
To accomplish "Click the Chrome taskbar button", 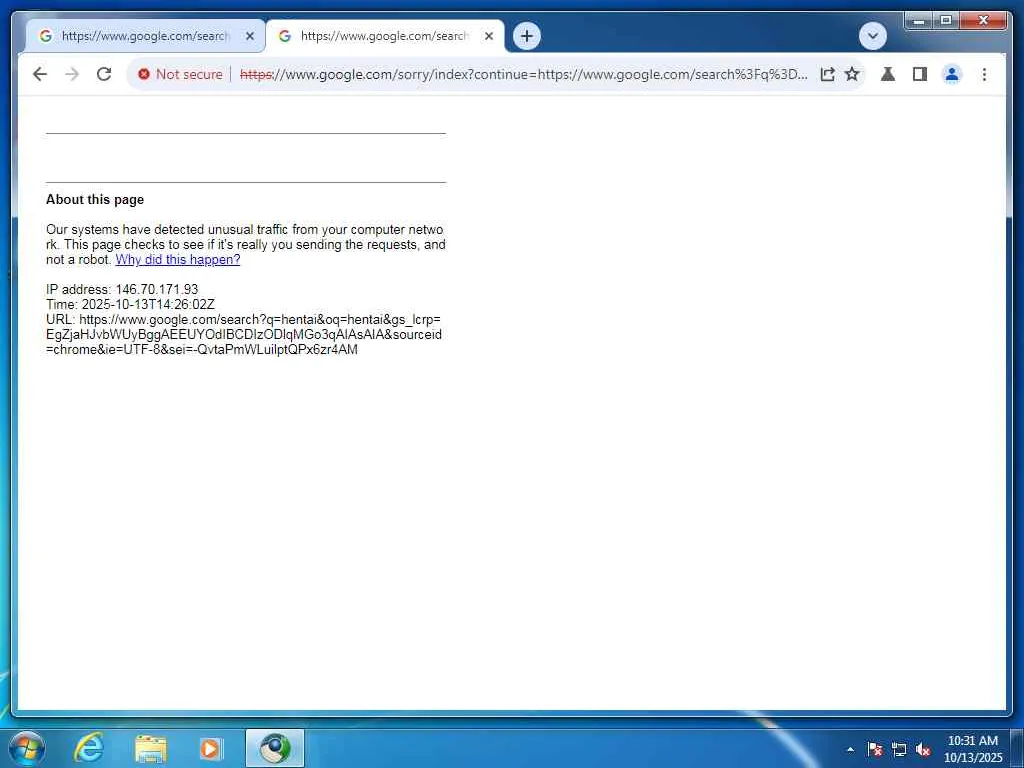I will 275,748.
